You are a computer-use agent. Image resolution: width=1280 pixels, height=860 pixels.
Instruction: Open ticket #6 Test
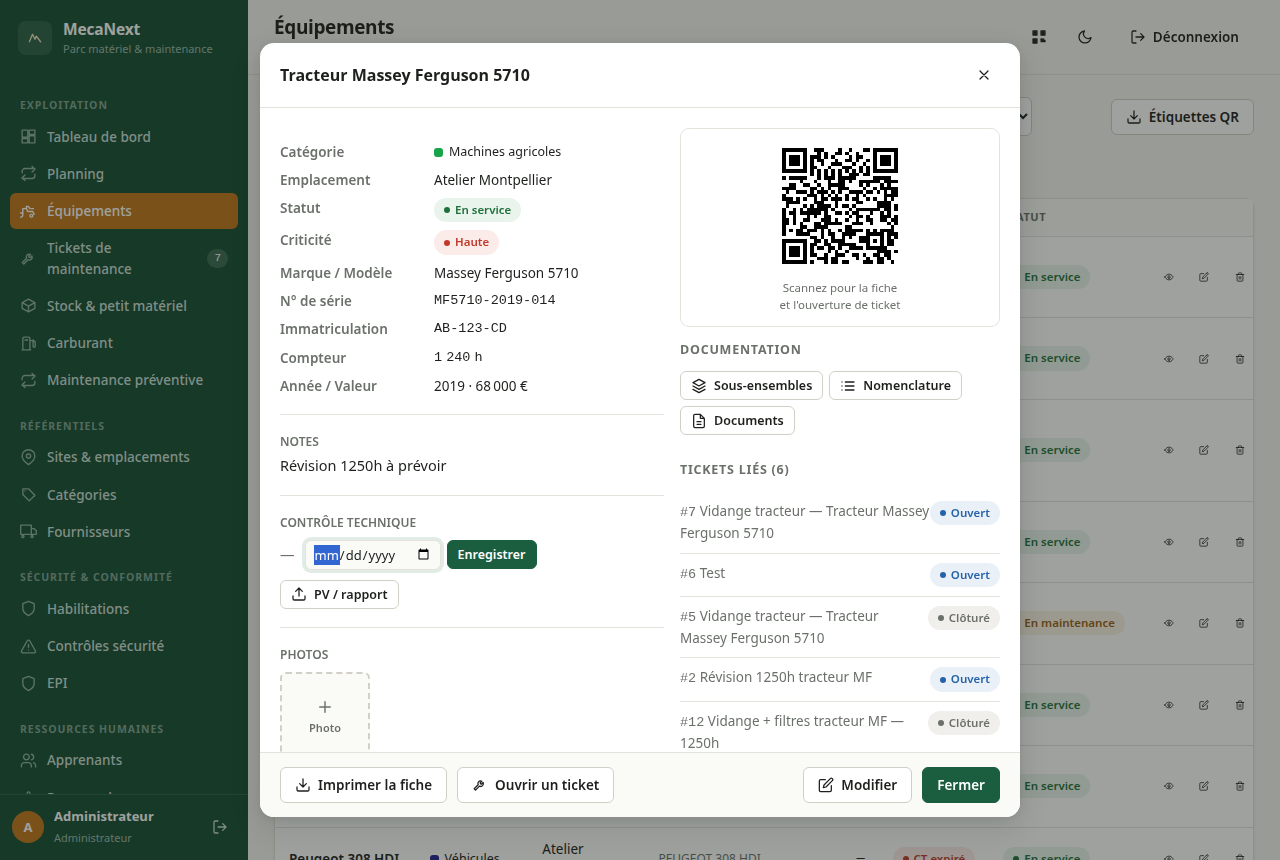(840, 574)
